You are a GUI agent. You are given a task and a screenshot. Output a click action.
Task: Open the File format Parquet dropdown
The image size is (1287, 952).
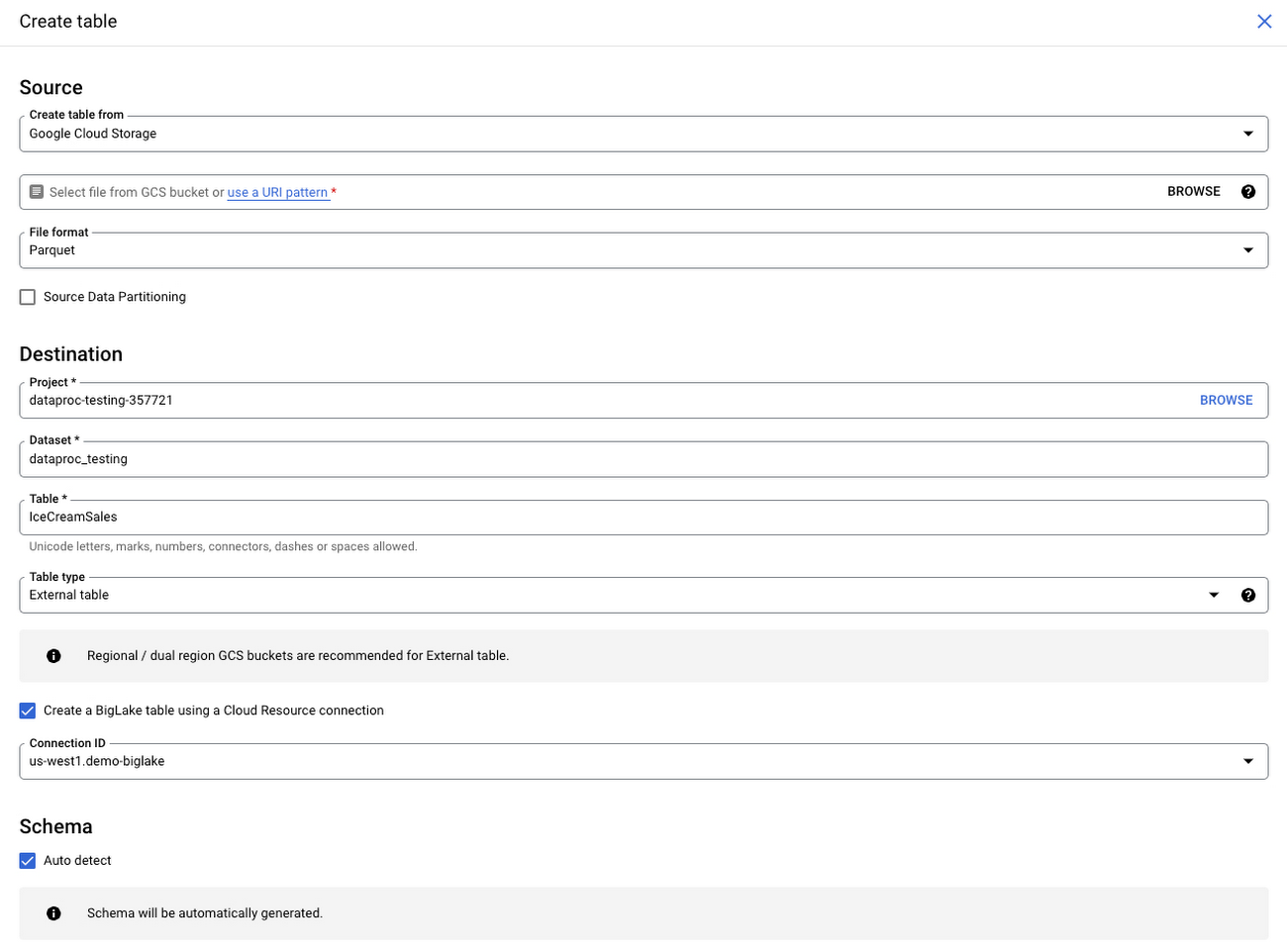[x=643, y=250]
